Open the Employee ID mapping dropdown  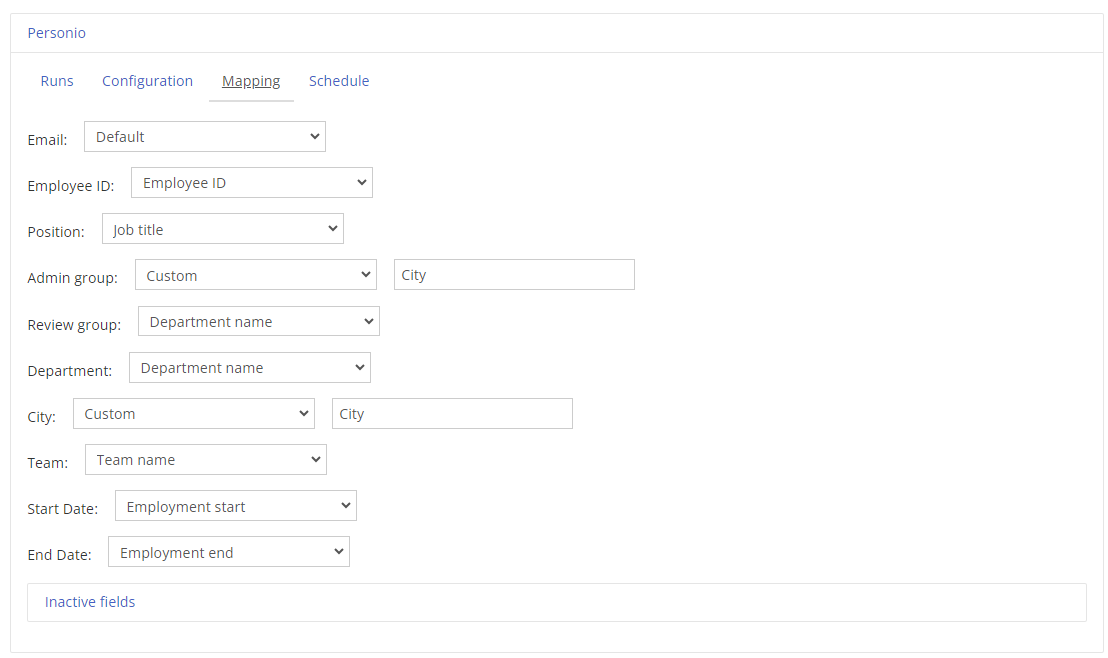(252, 183)
